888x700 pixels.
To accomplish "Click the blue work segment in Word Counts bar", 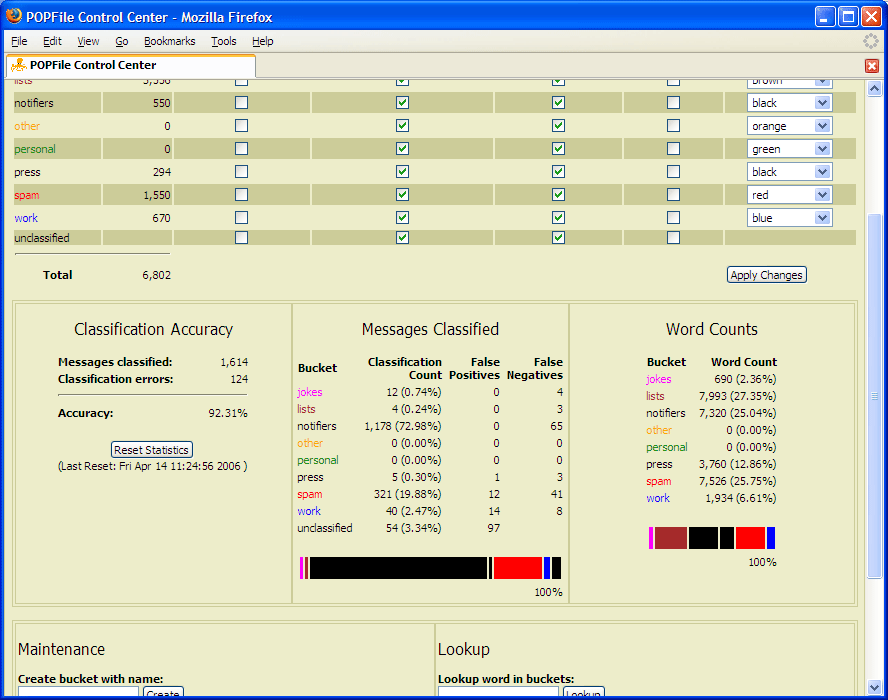I will (x=771, y=538).
